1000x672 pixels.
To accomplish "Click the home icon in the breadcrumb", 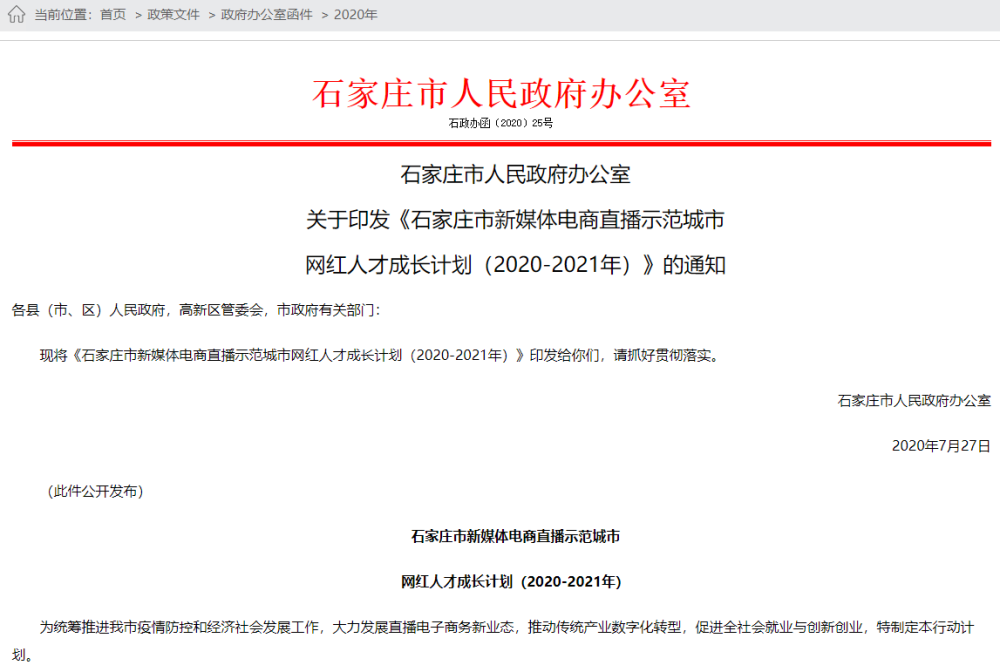I will pyautogui.click(x=17, y=14).
